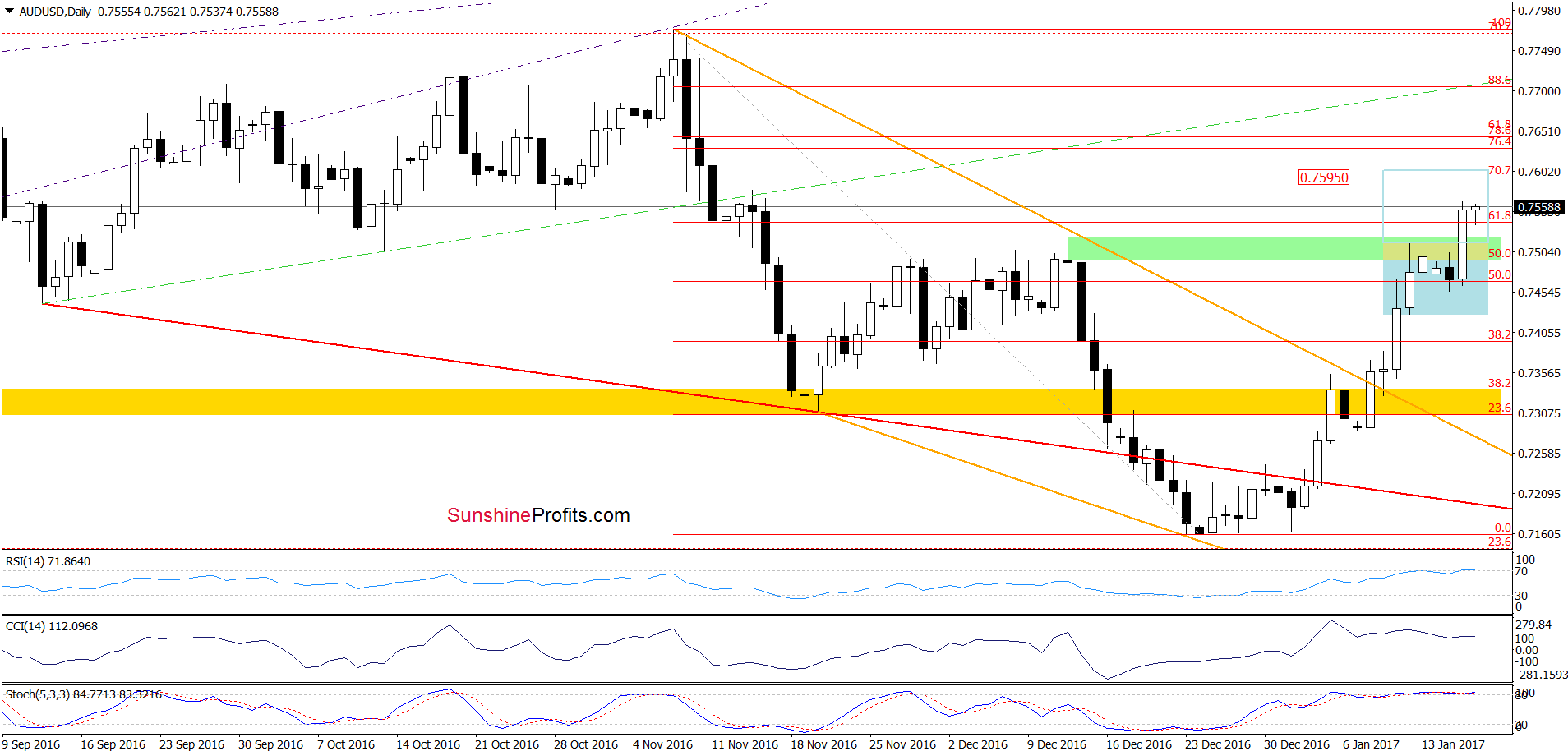
Task: Select the green resistance zone rectangle
Action: coord(1284,249)
